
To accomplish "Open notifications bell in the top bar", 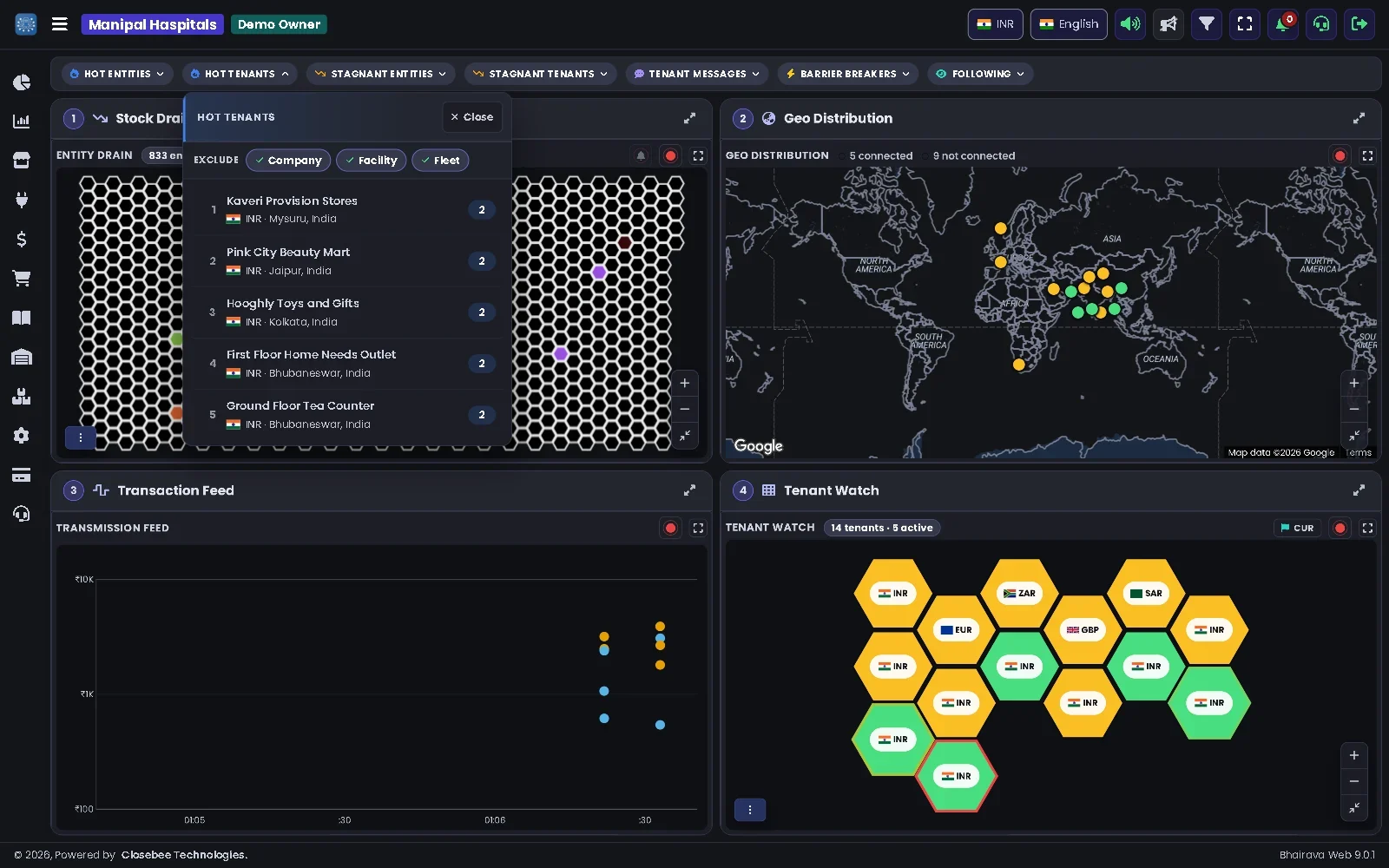I will [x=1283, y=24].
